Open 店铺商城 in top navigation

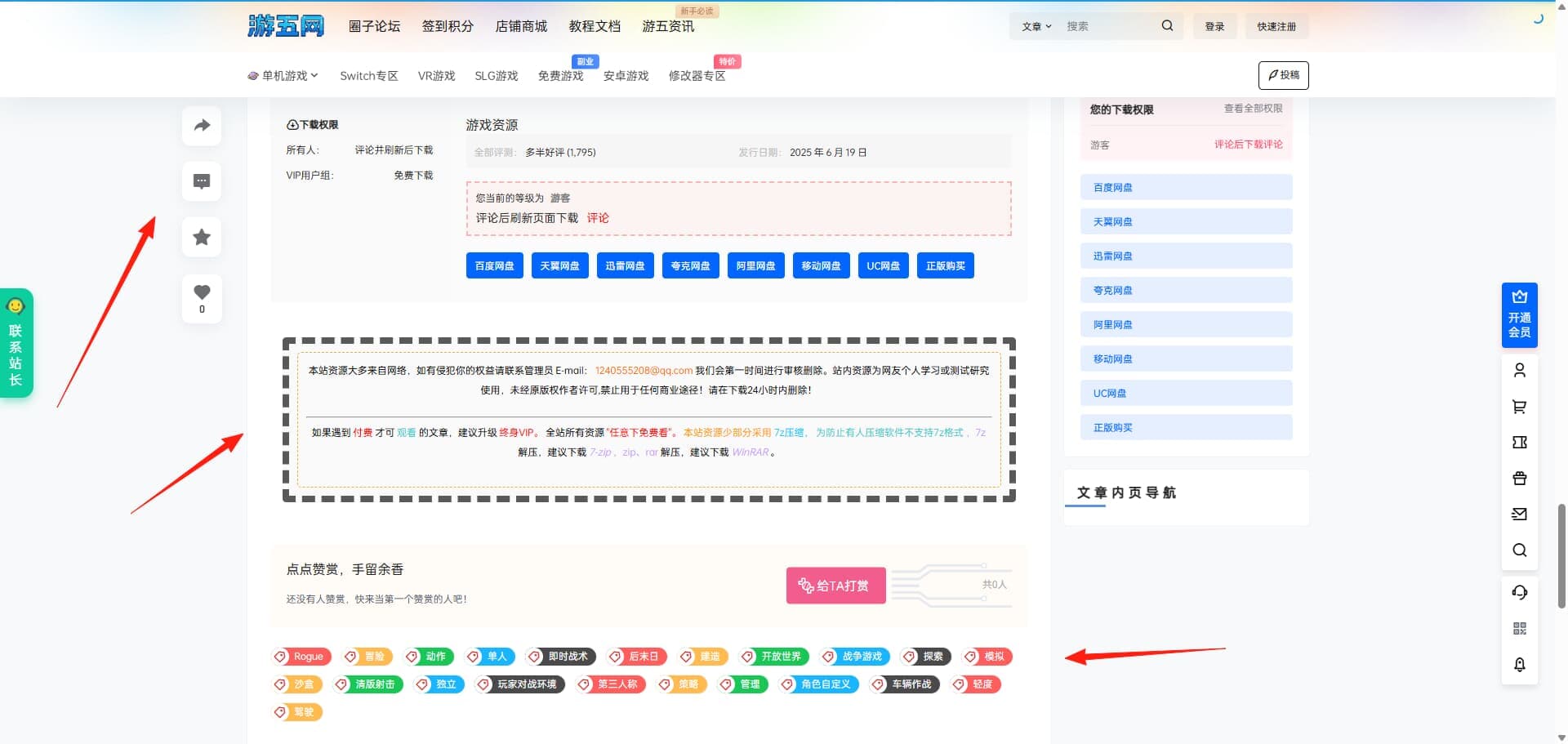click(x=521, y=26)
